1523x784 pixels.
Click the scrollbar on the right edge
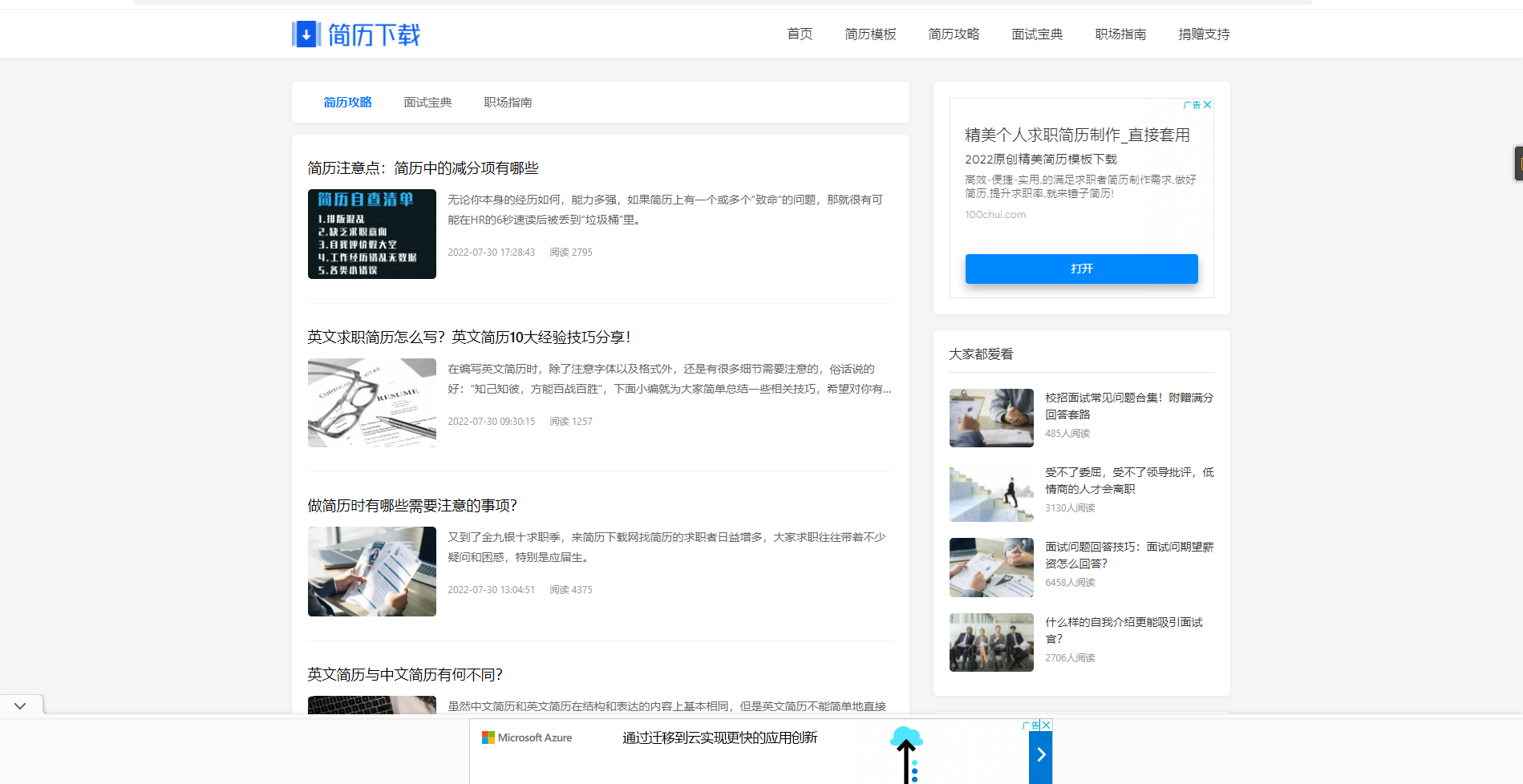tap(1517, 163)
